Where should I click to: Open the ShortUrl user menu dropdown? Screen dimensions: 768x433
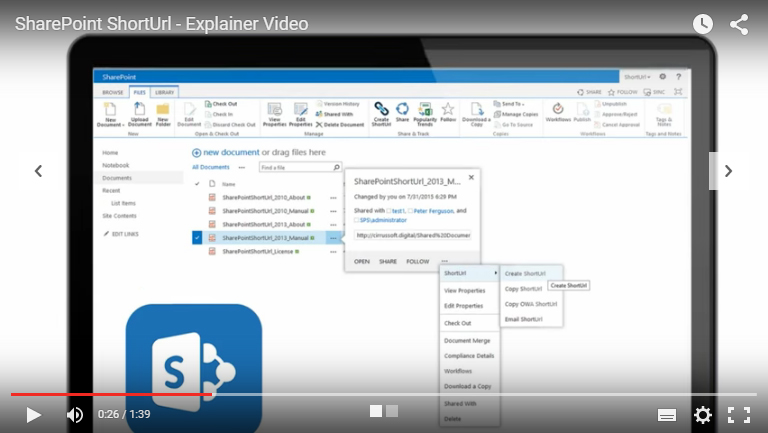(637, 77)
